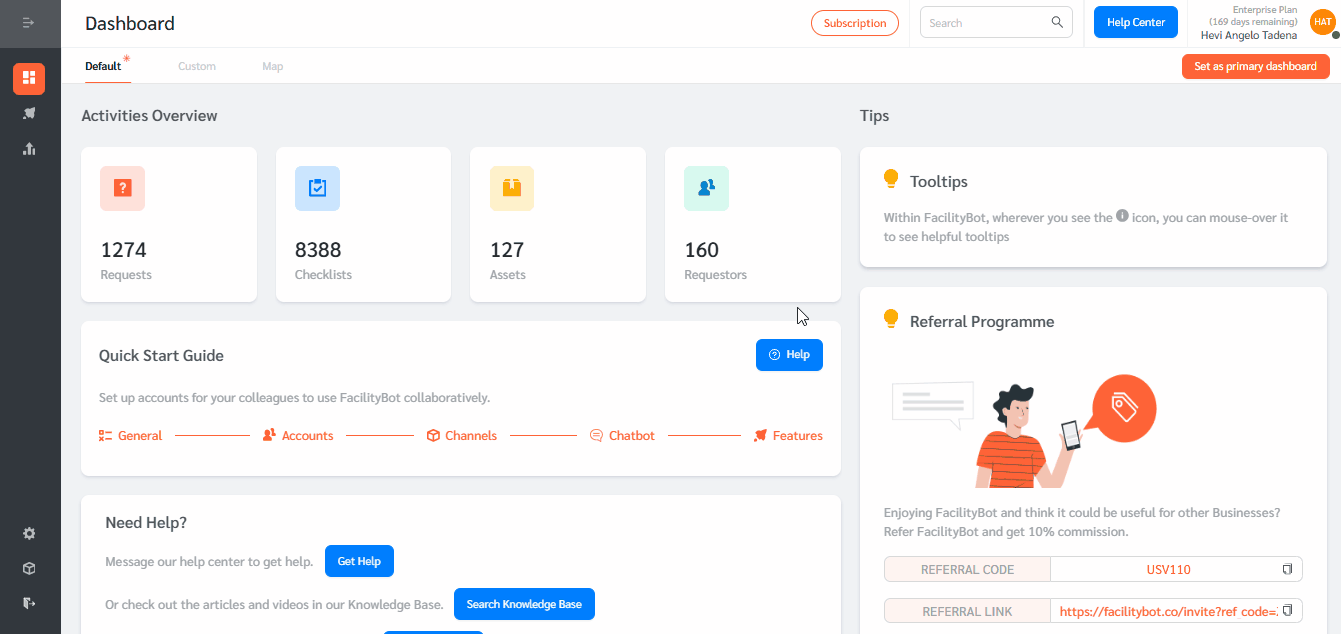Click the Quick Start Guide Help button

tap(789, 355)
